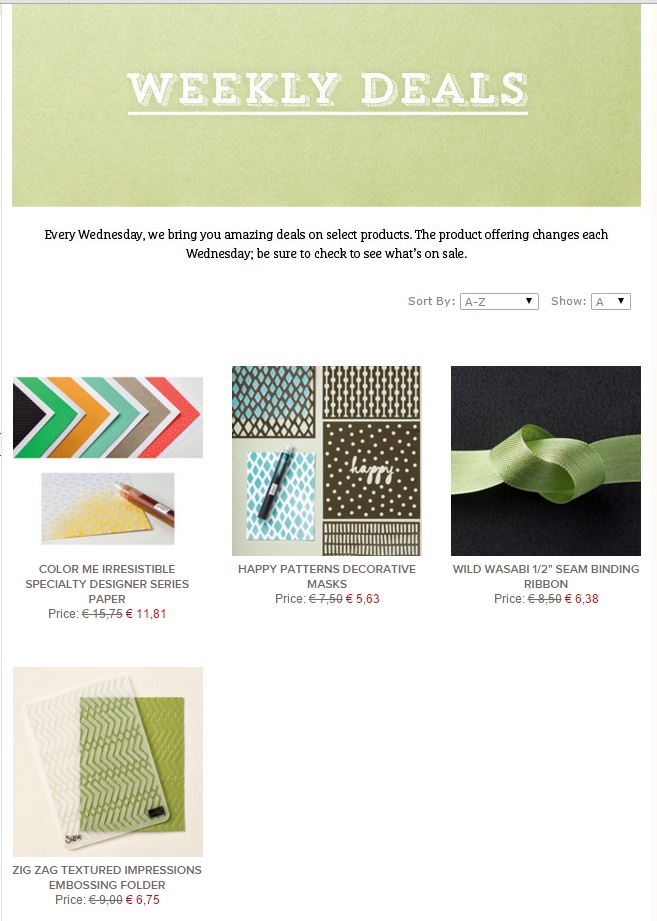
Task: Click the € 6,75 embossing folder price
Action: [143, 900]
